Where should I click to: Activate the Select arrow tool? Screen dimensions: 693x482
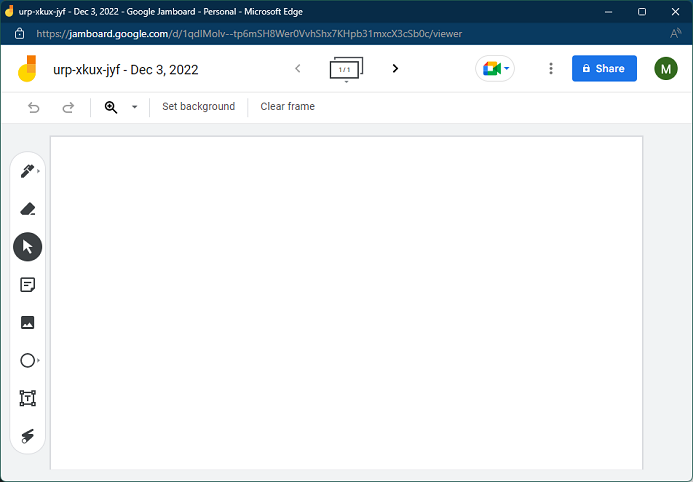click(27, 247)
